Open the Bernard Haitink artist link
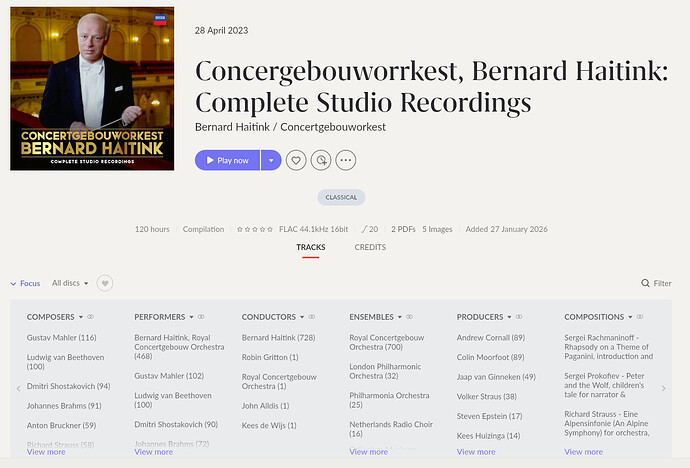690x468 pixels. (x=232, y=127)
